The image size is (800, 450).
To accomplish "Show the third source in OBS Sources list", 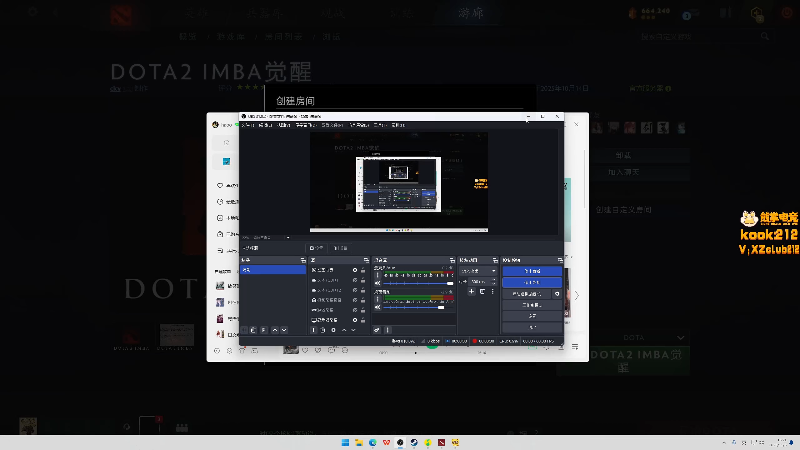I will click(x=355, y=290).
